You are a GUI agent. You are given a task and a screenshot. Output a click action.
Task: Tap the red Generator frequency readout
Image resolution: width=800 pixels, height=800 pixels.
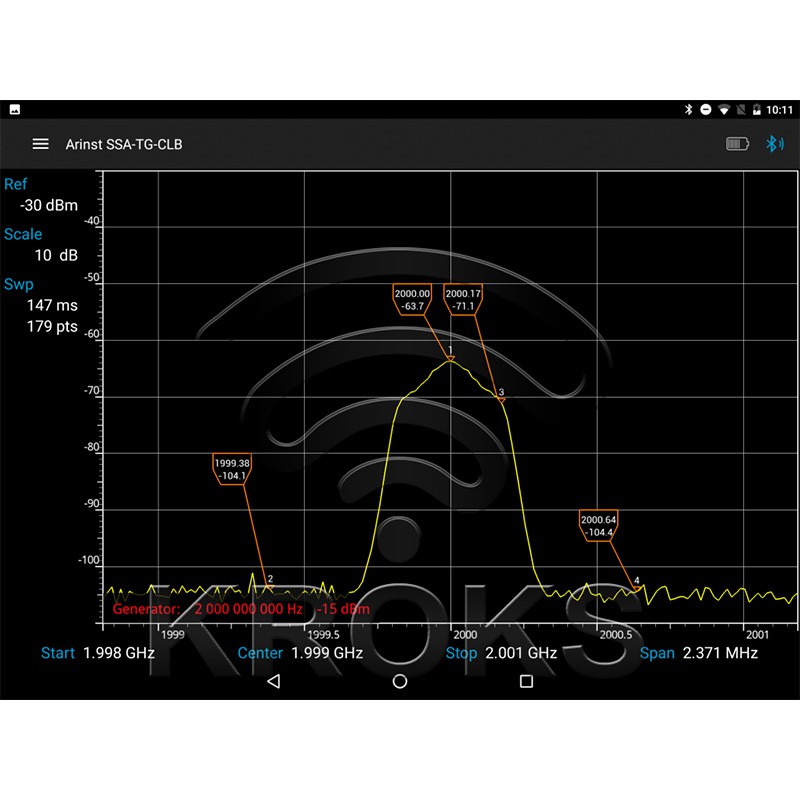pos(248,608)
